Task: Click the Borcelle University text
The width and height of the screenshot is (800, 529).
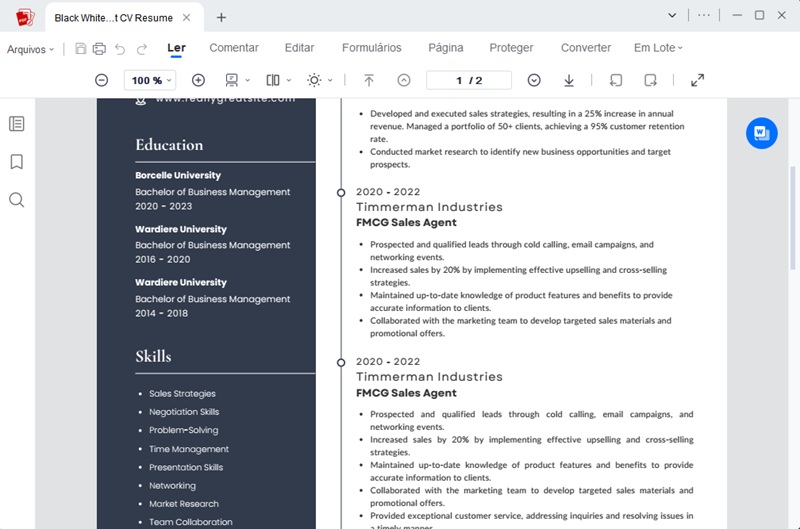Action: (x=178, y=175)
